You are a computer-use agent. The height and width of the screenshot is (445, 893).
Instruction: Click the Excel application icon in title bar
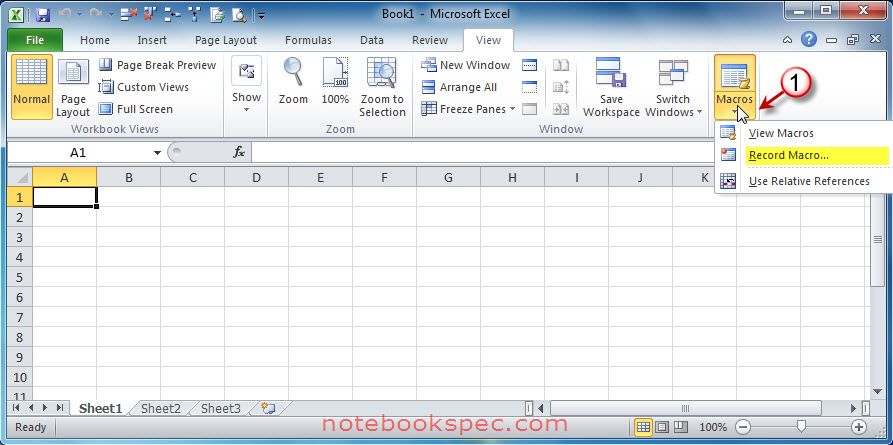[17, 14]
